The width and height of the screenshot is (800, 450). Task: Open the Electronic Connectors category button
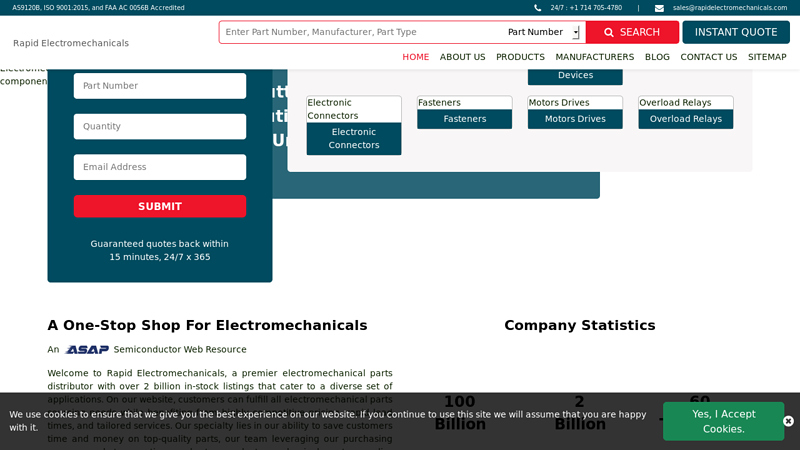pos(354,138)
